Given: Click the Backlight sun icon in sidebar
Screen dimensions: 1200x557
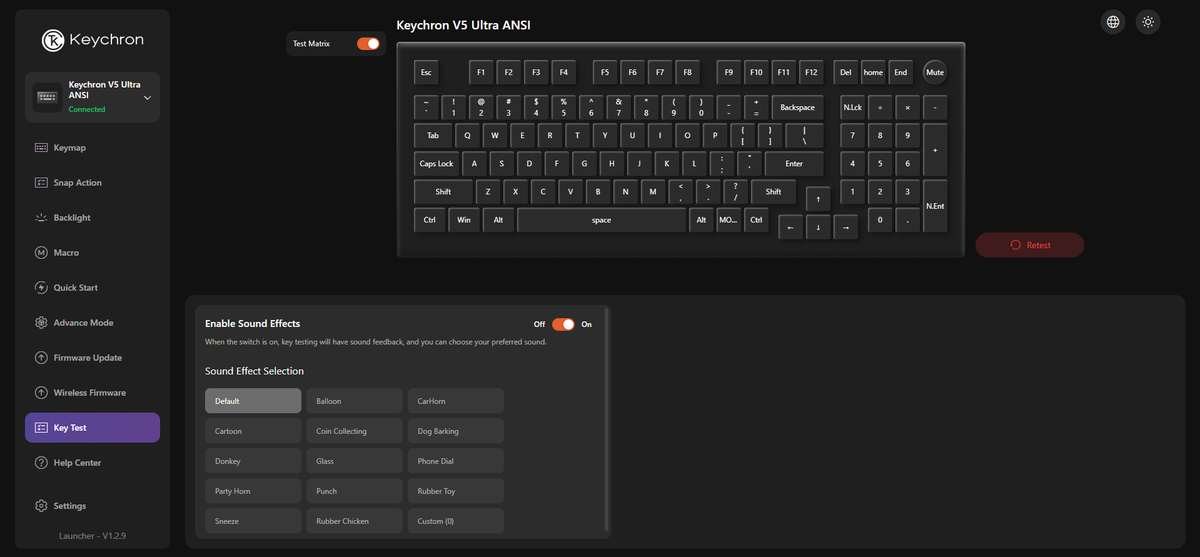Looking at the screenshot, I should pyautogui.click(x=41, y=218).
